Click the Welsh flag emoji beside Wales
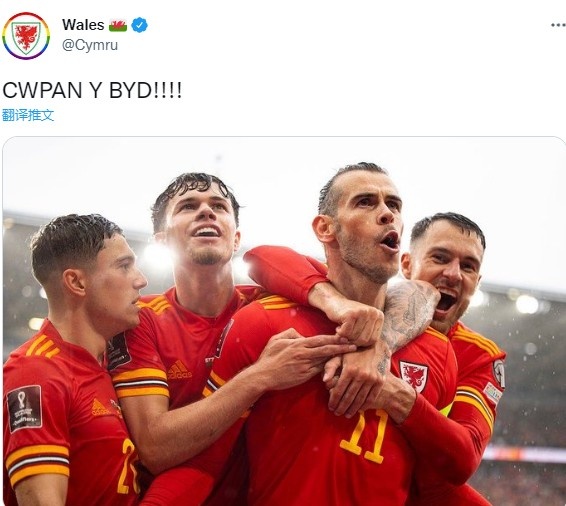Screen dimensions: 566x506 point(118,26)
